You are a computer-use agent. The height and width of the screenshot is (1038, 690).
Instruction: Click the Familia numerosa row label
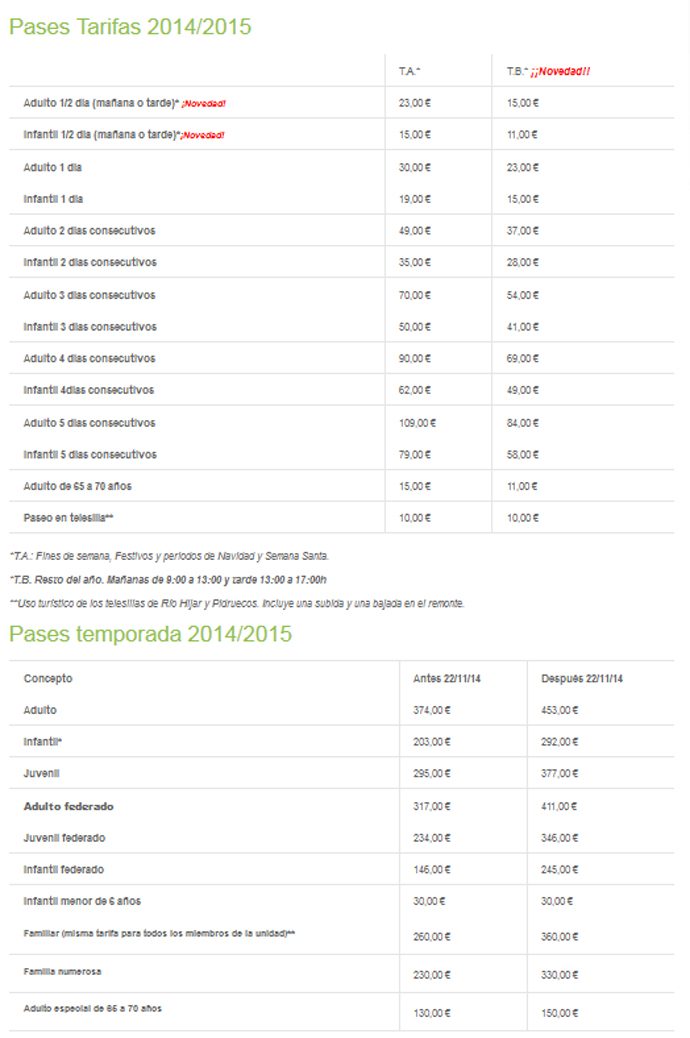point(62,971)
